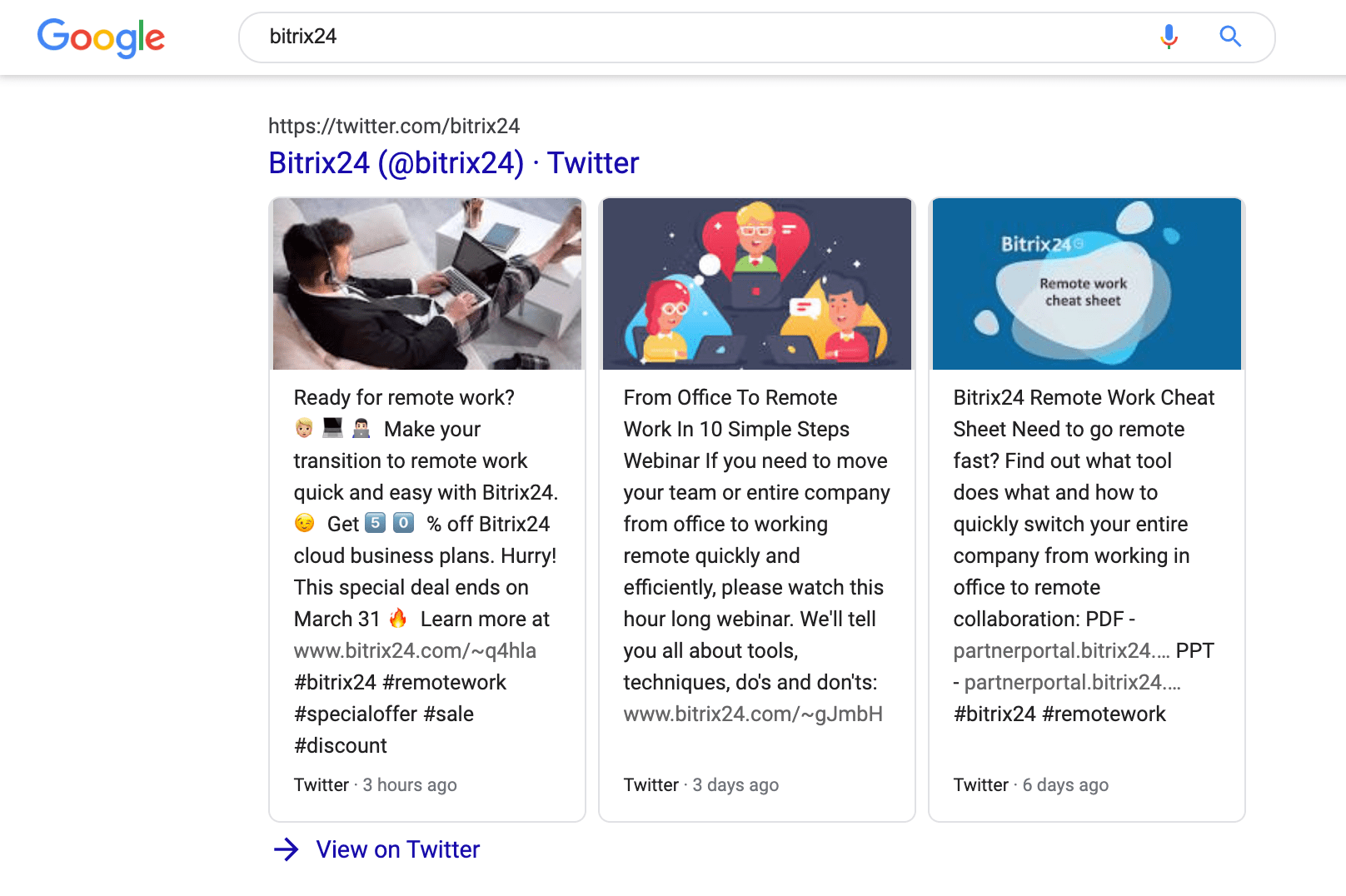Click the keycap 5 emoji
Image resolution: width=1346 pixels, height=896 pixels.
(376, 523)
